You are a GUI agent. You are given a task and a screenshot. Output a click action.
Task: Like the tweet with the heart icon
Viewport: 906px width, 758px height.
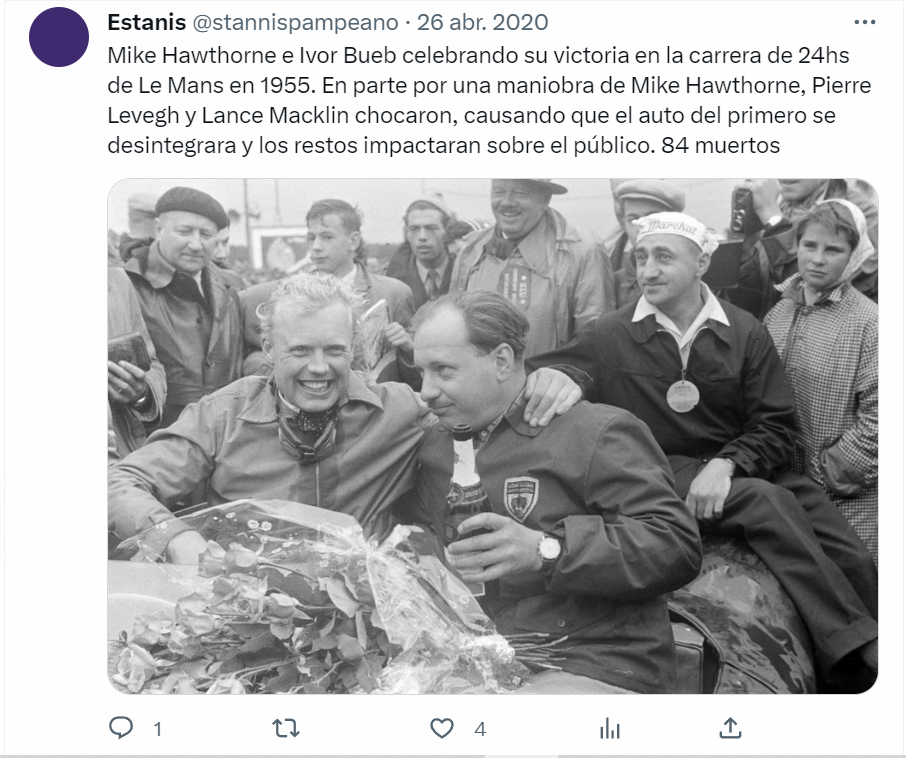(442, 729)
